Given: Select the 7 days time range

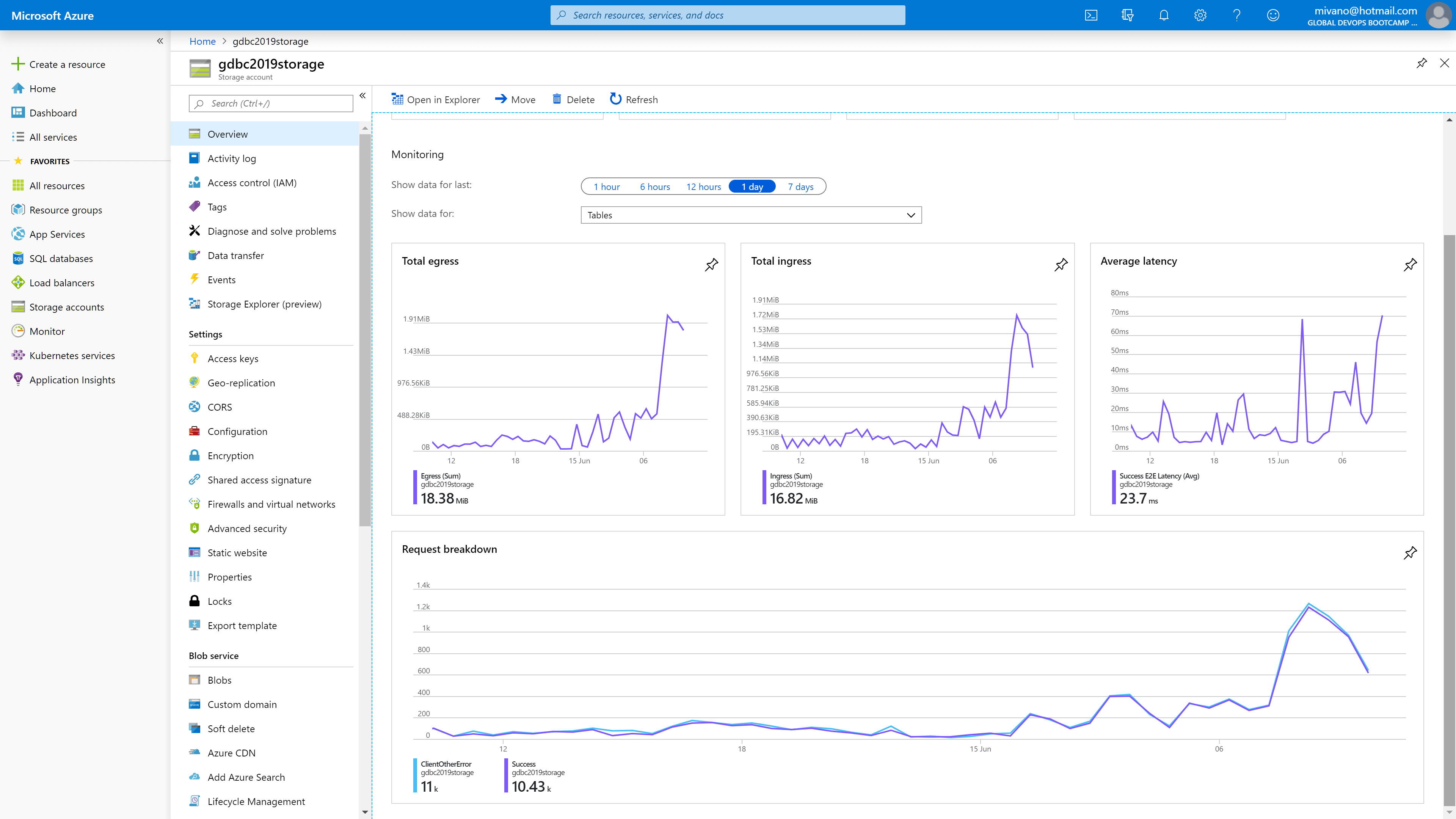Looking at the screenshot, I should tap(800, 187).
